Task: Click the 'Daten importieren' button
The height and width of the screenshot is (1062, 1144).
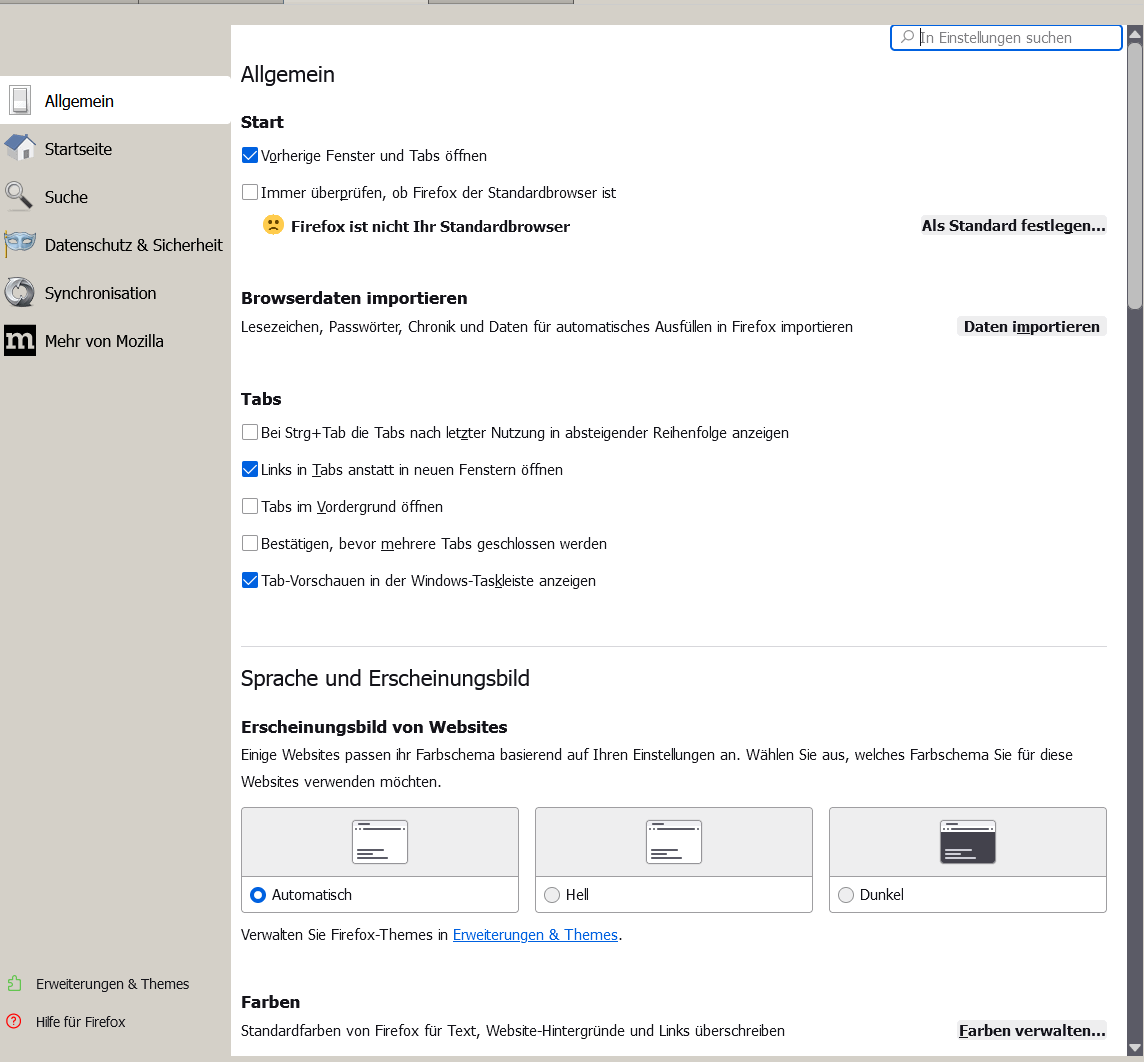Action: pos(1031,327)
